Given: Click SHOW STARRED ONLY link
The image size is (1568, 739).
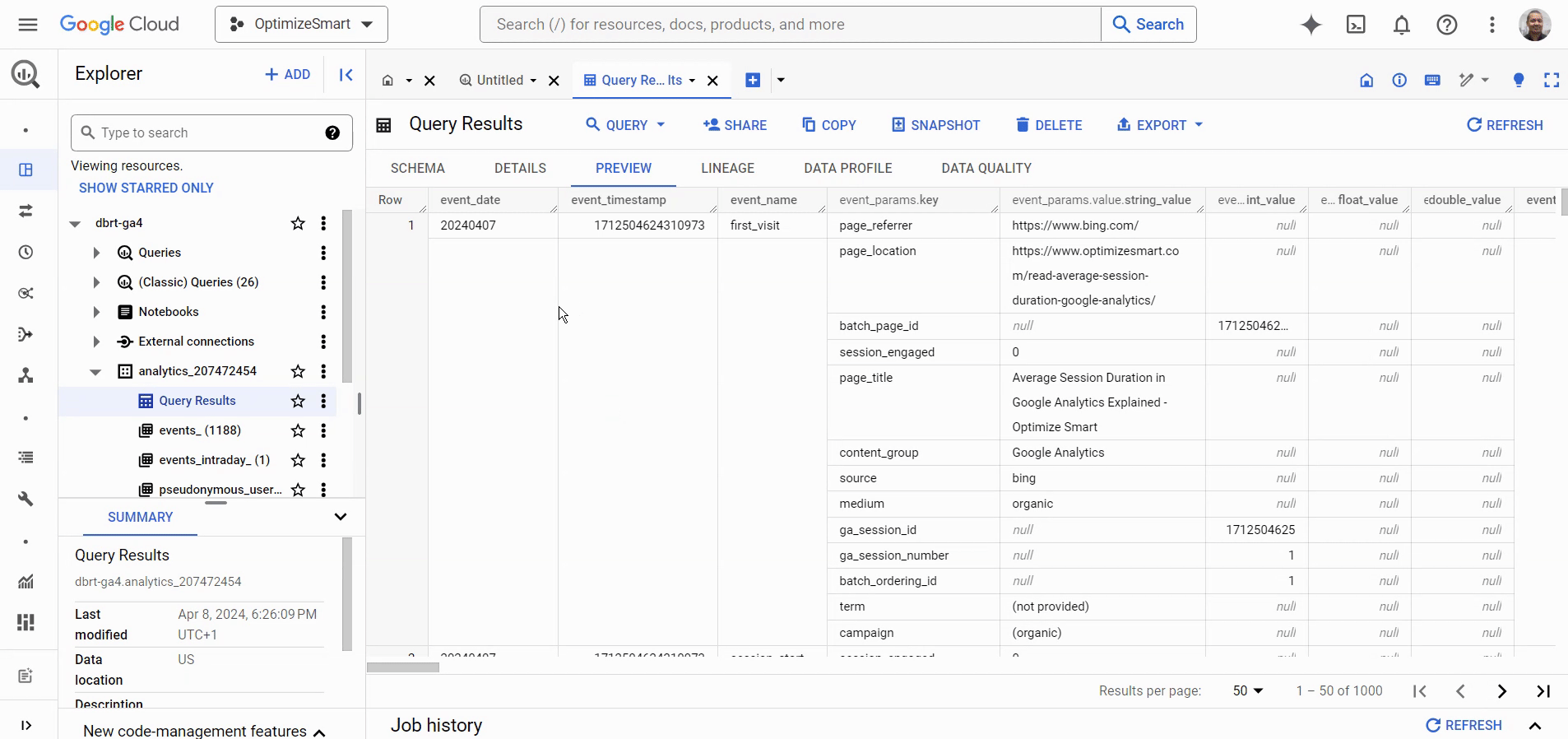Looking at the screenshot, I should click(x=146, y=188).
